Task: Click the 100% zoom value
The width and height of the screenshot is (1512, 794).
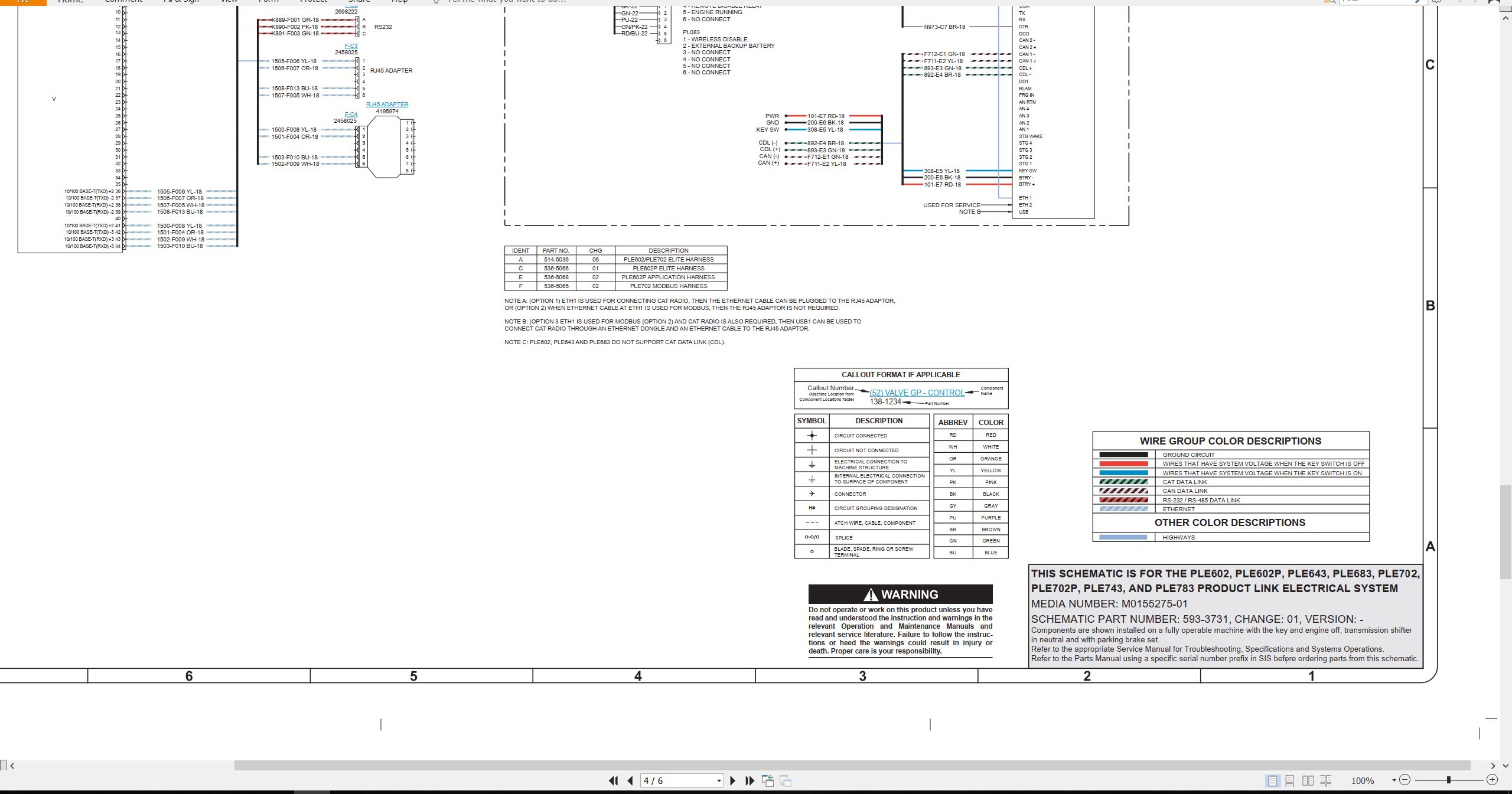Action: [1363, 780]
